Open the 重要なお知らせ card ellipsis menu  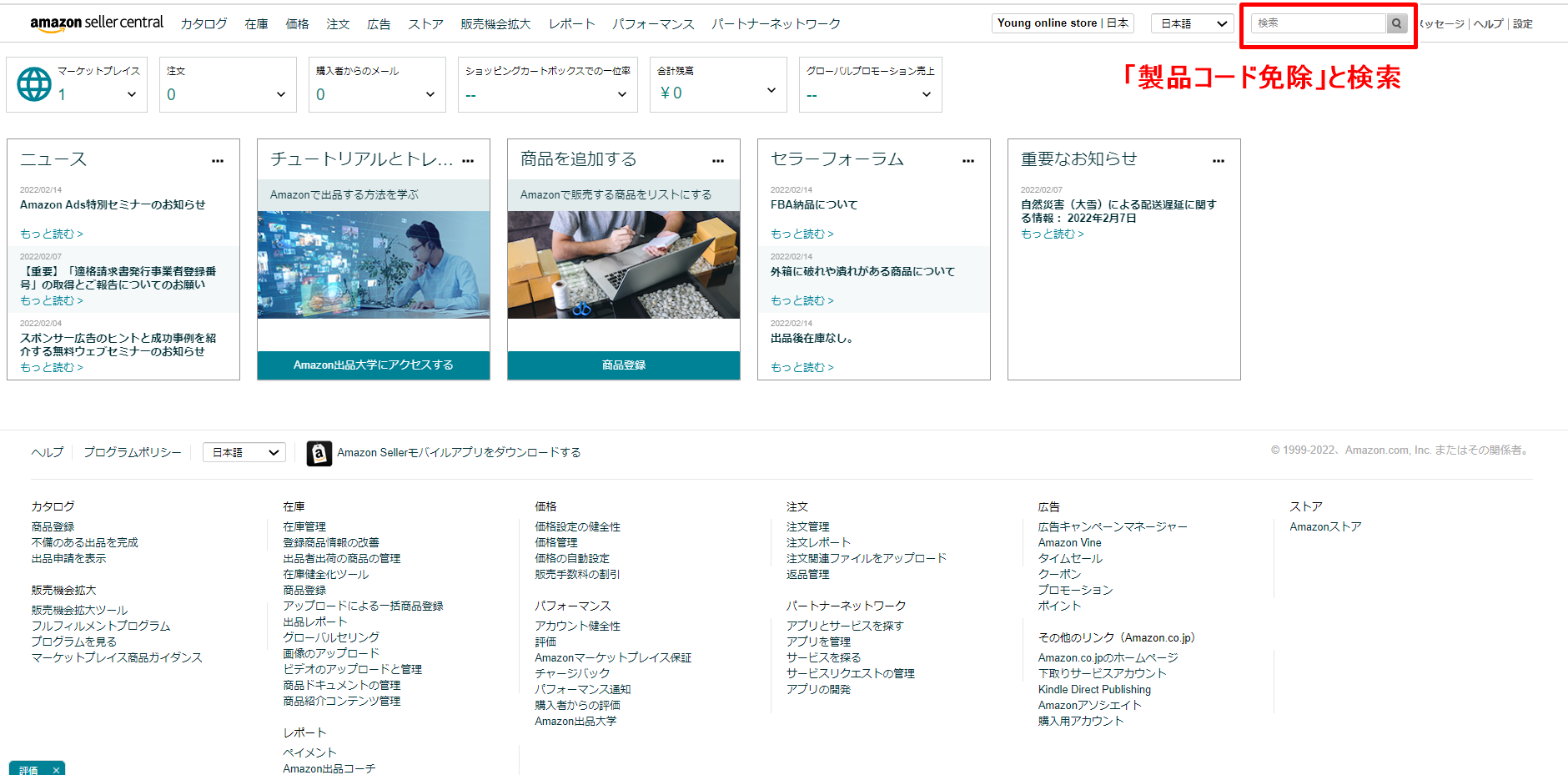click(1219, 161)
